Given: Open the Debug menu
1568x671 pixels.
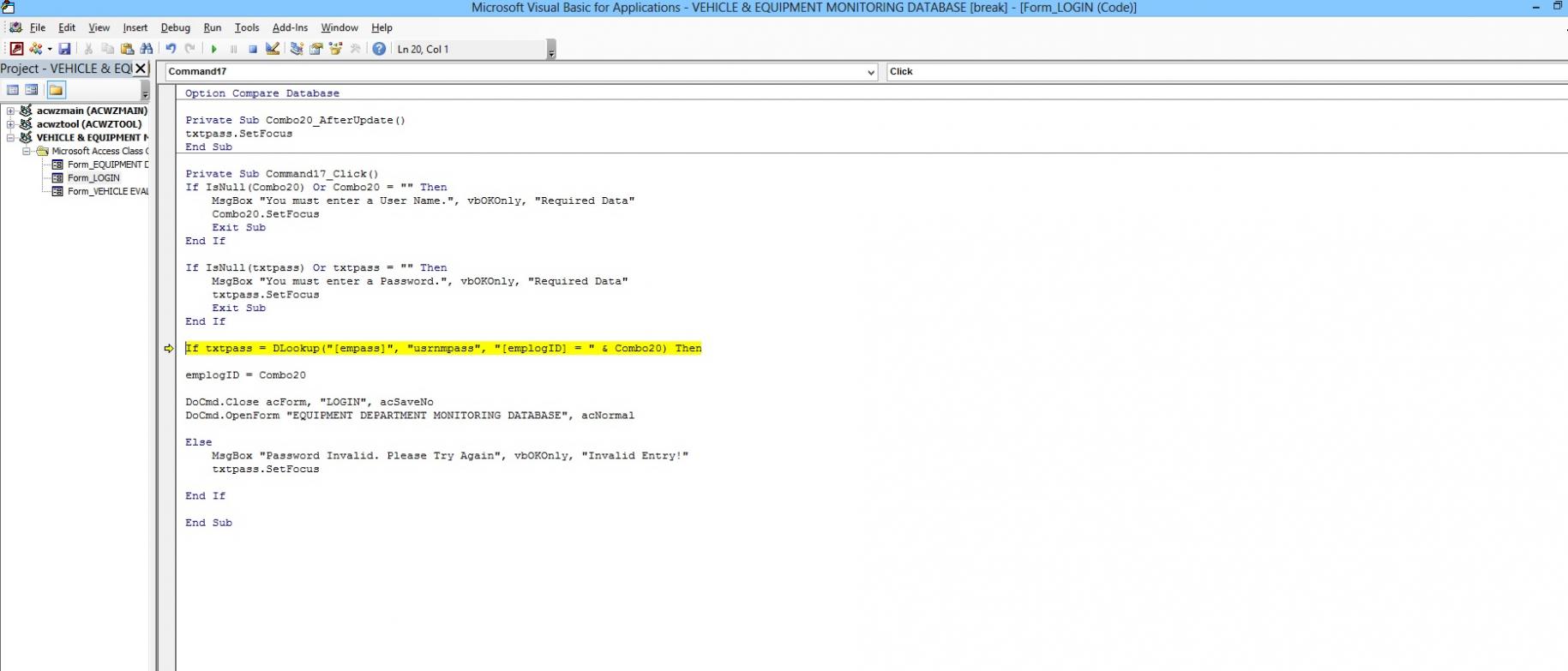Looking at the screenshot, I should coord(176,27).
